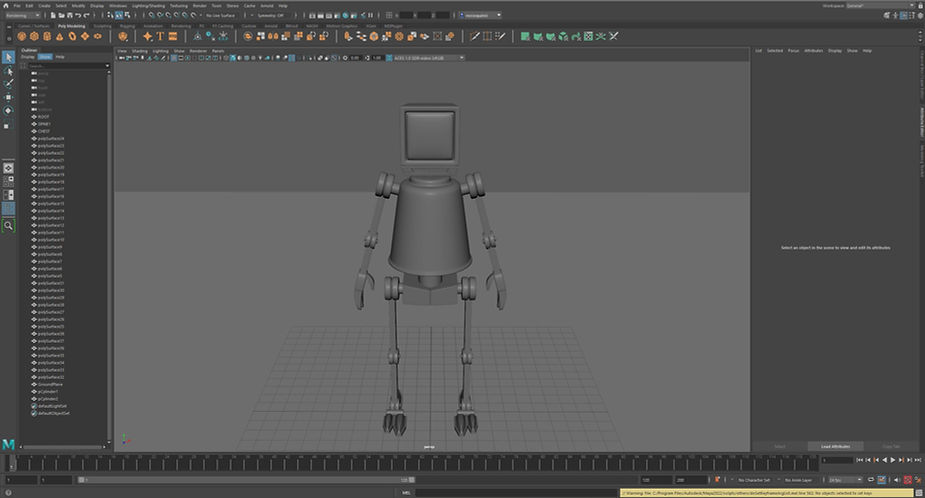Click the Multi-Cut shelf tool icon
The image size is (925, 498).
click(x=475, y=37)
